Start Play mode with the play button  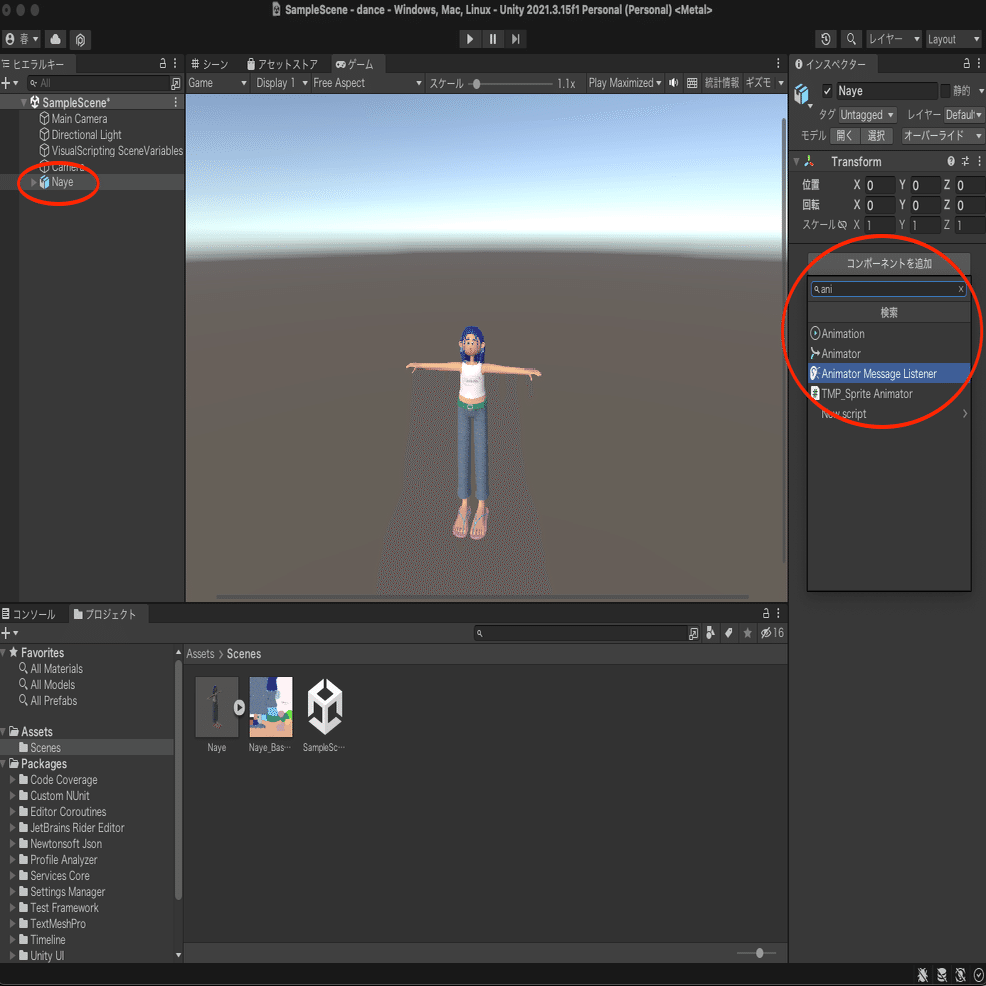coord(469,39)
